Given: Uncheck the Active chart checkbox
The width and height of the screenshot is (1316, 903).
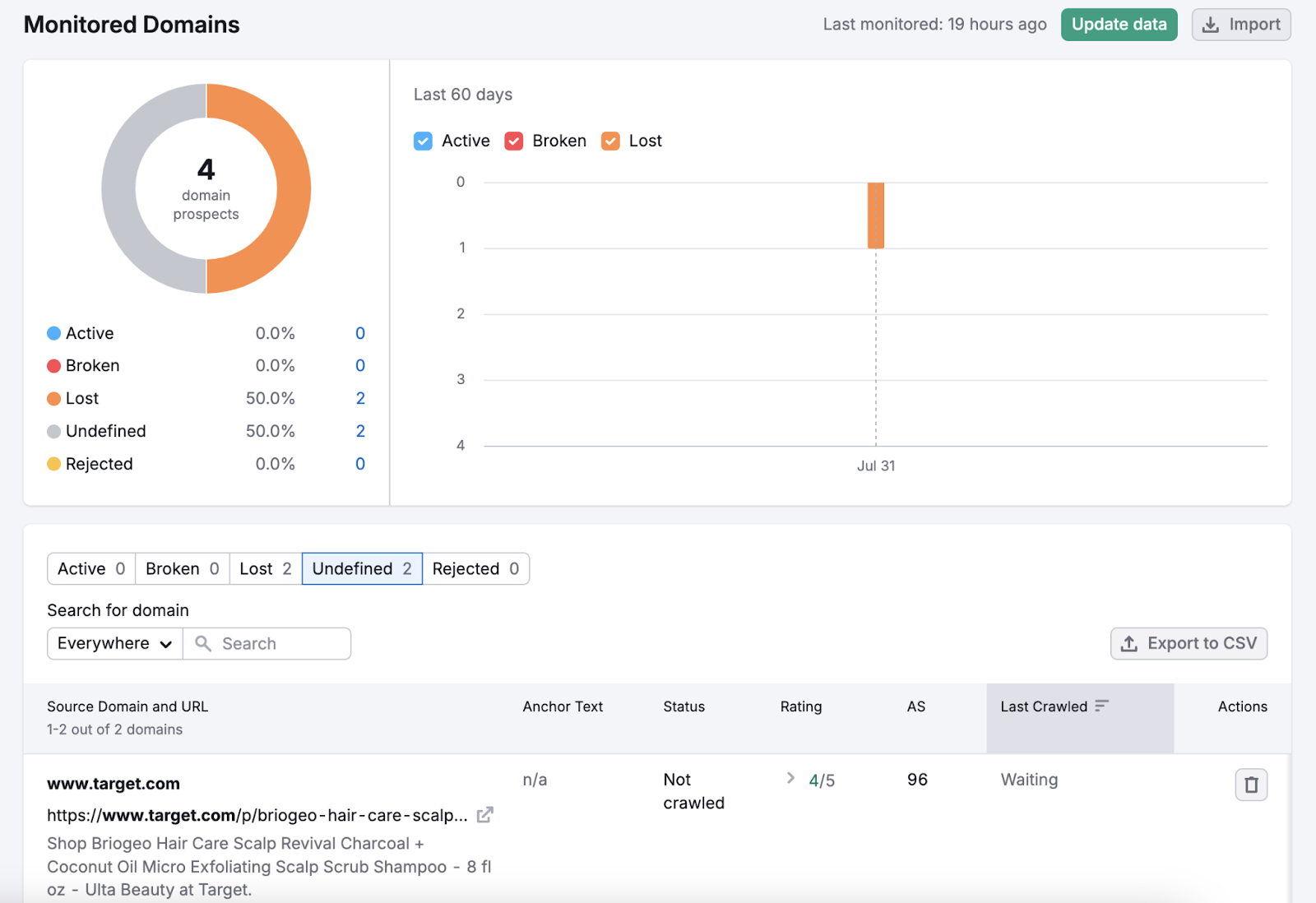Looking at the screenshot, I should click(x=423, y=141).
